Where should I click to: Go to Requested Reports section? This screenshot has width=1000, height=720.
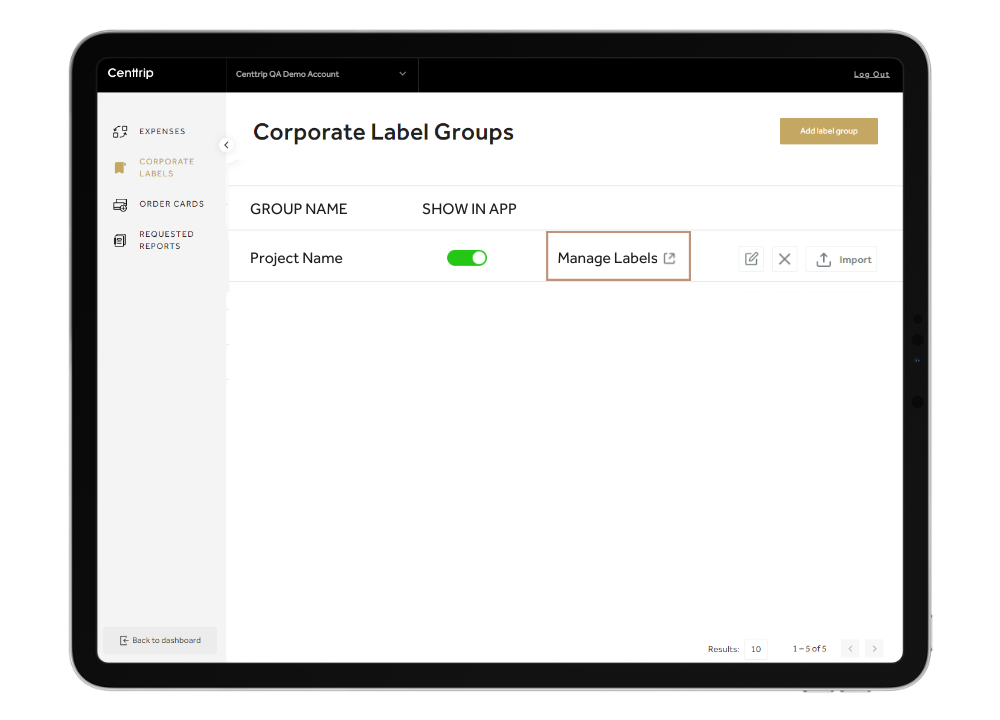166,240
